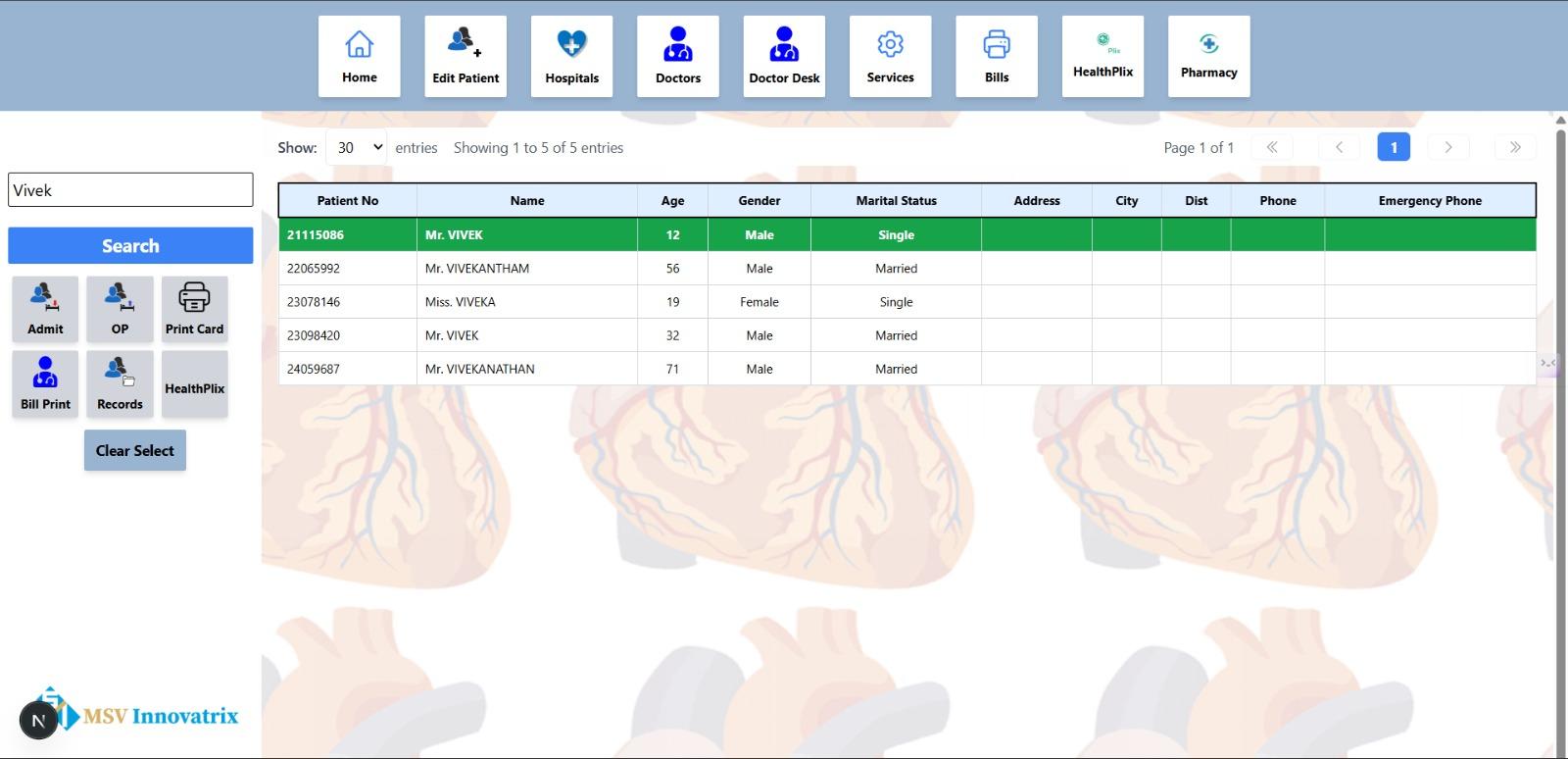Click the Admit patient icon

tap(45, 309)
